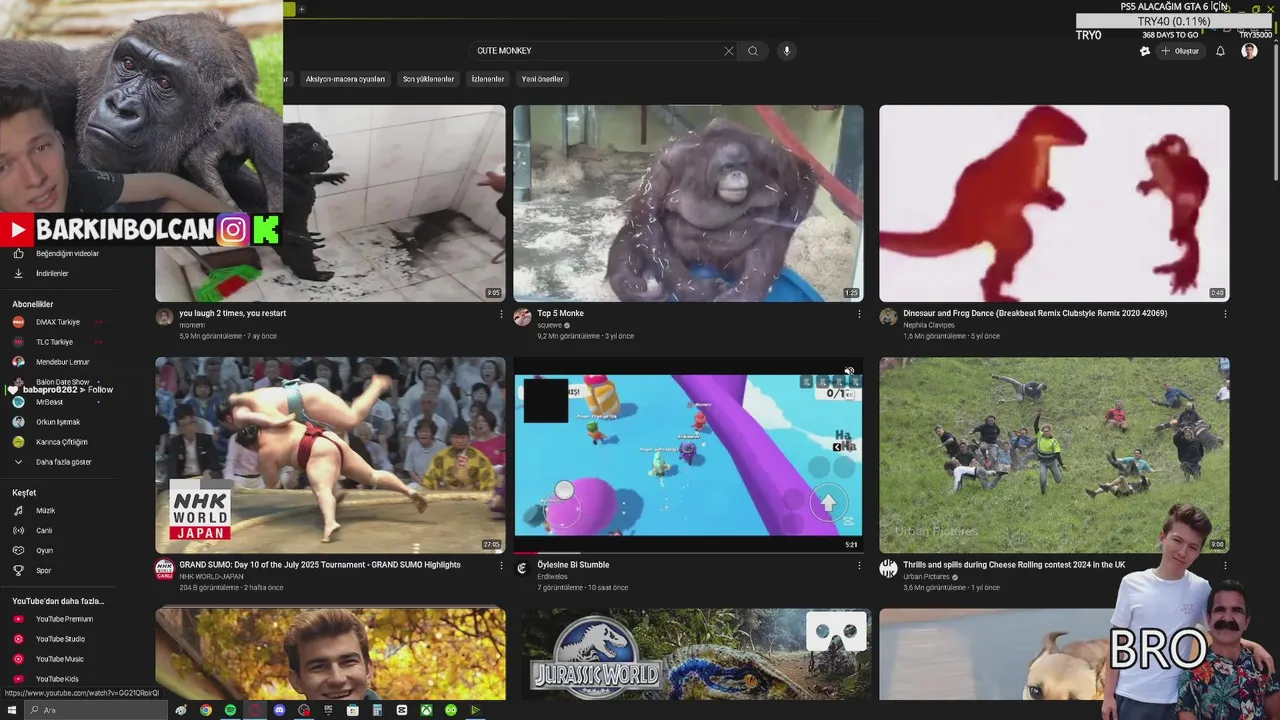Open the Xbox app from the taskbar
The image size is (1280, 720).
[x=426, y=710]
